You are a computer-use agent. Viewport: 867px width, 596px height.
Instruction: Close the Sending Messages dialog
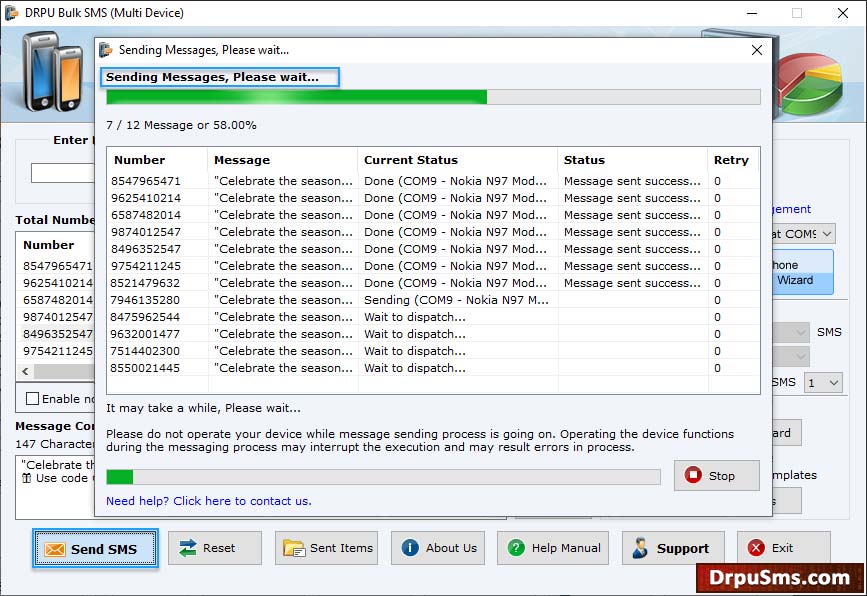pyautogui.click(x=757, y=50)
